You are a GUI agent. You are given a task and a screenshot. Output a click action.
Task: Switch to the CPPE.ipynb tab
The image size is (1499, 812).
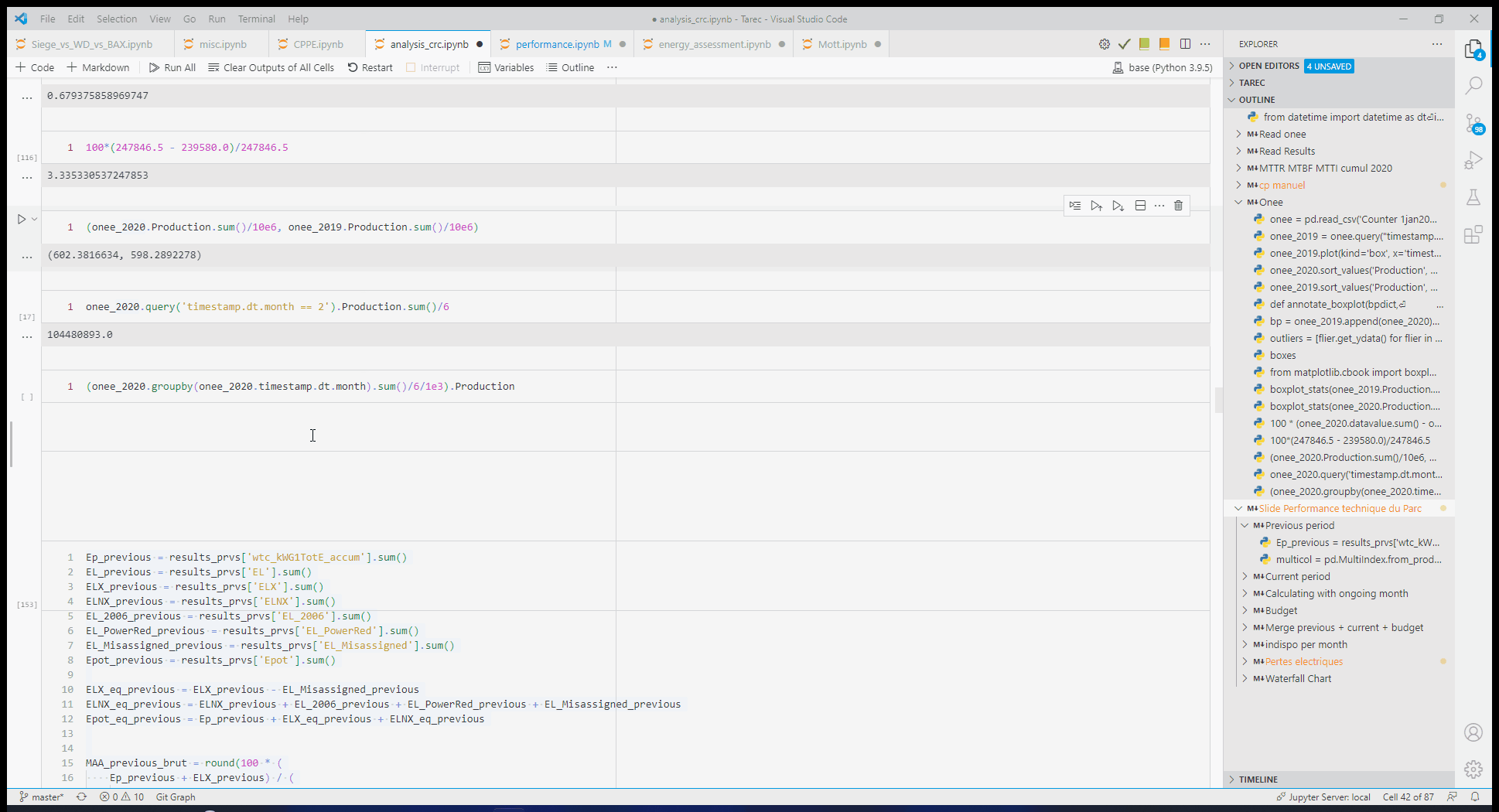click(318, 44)
